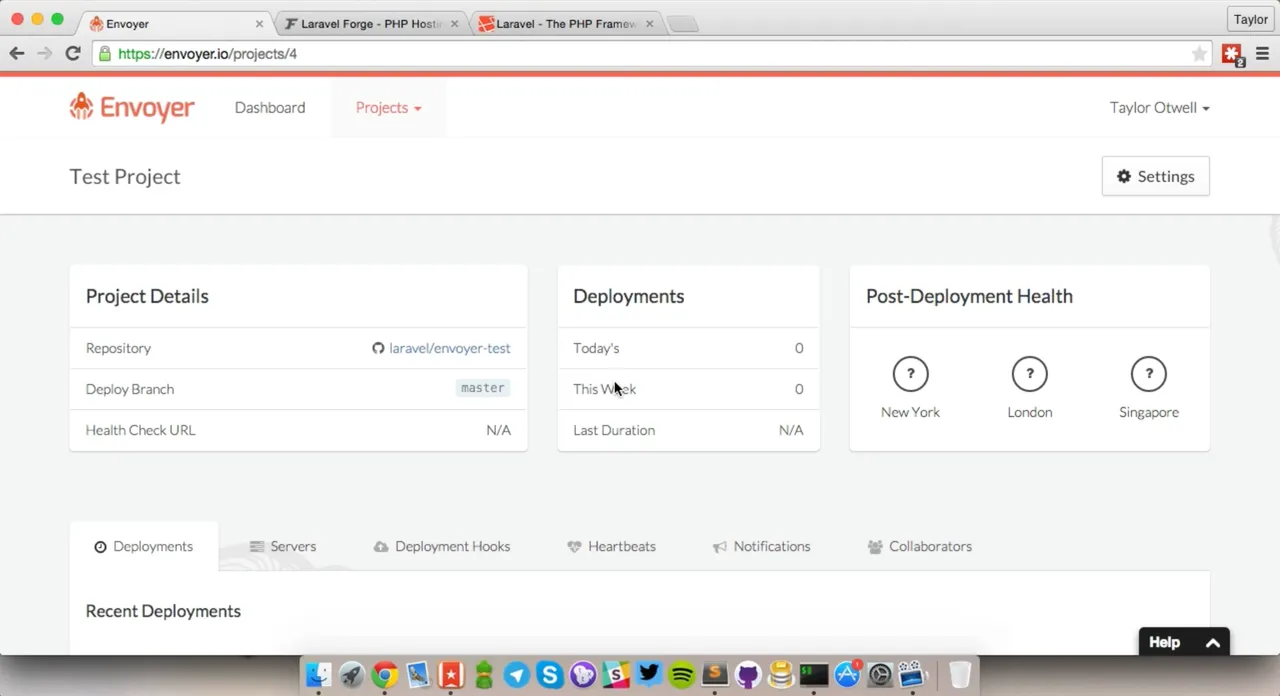The width and height of the screenshot is (1280, 696).
Task: Open Sequel Pro from the dock
Action: pos(780,675)
